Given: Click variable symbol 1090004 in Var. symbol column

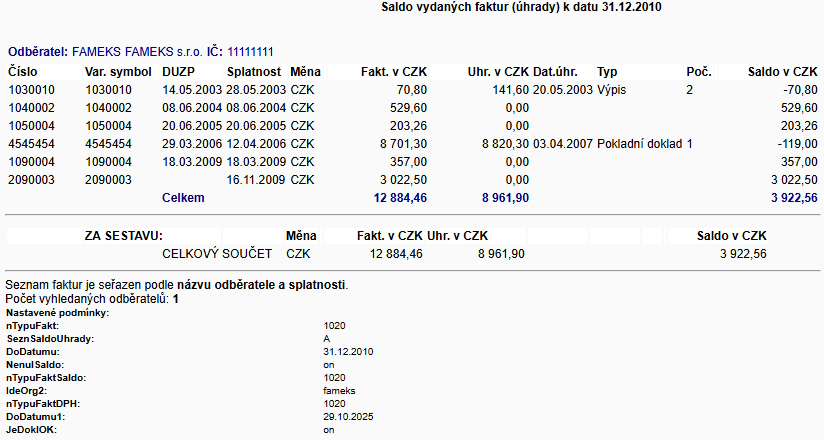Looking at the screenshot, I should 112,162.
